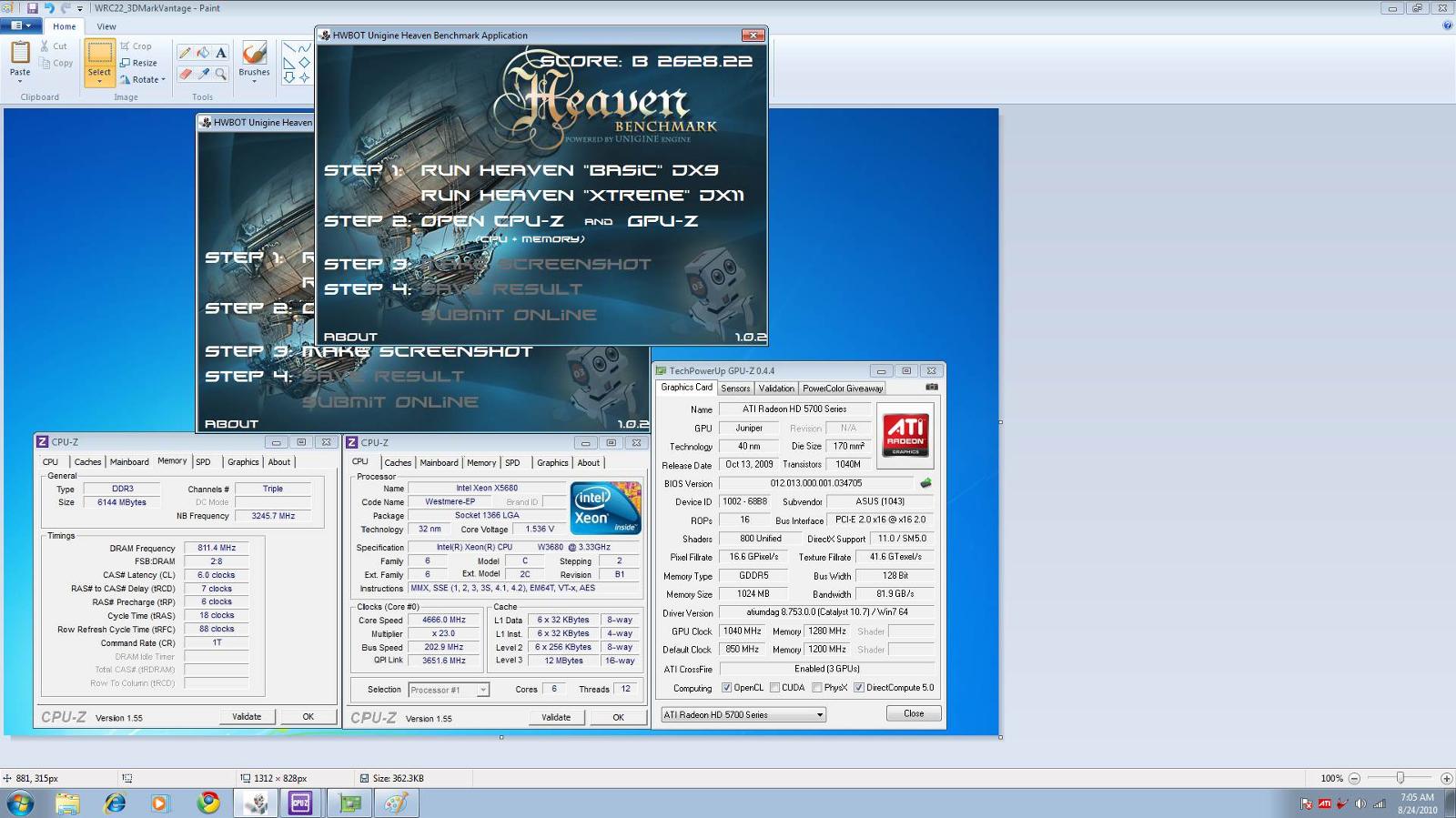
Task: Select the Color picker eyedropper
Action: pyautogui.click(x=203, y=74)
